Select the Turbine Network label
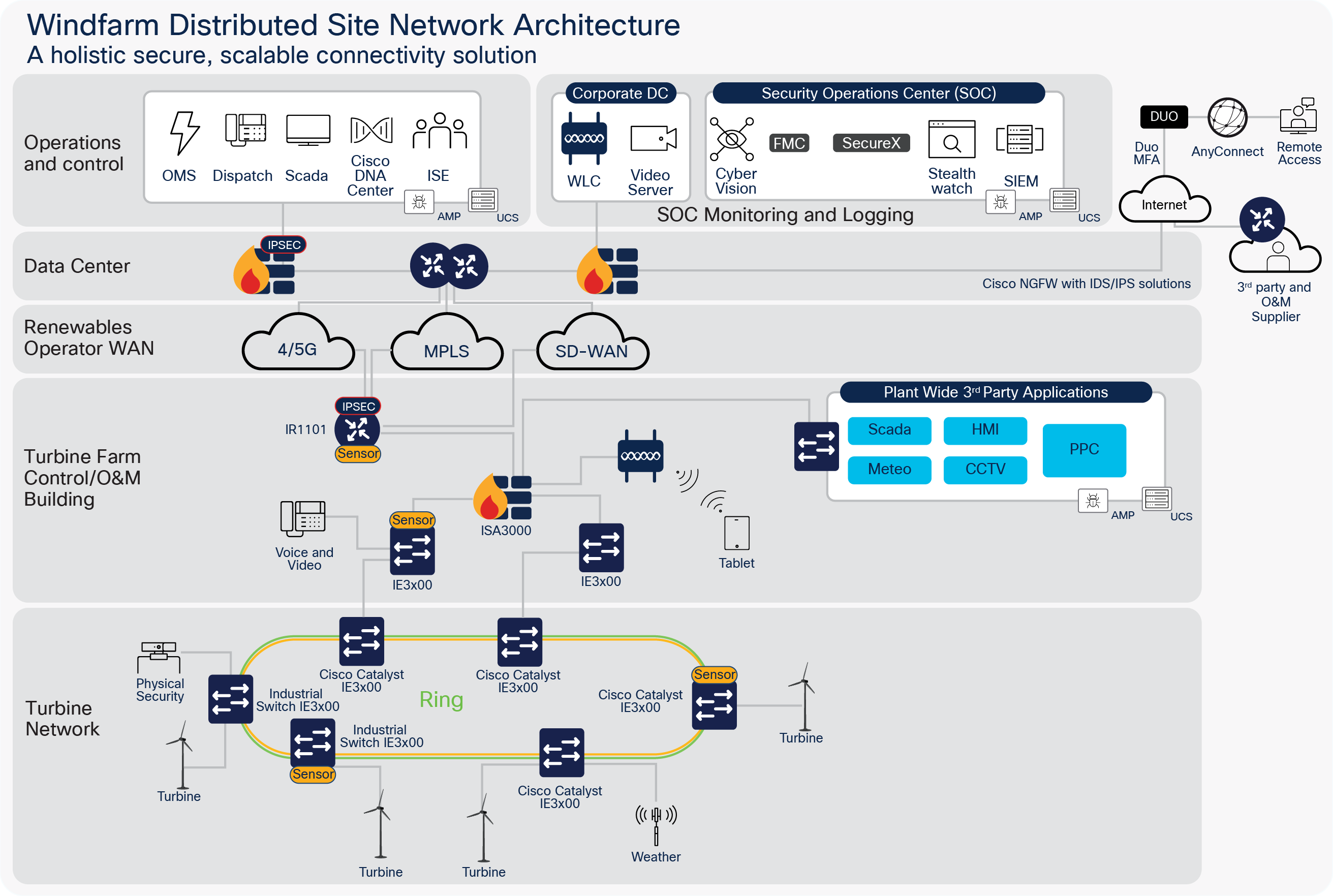Image resolution: width=1333 pixels, height=896 pixels. [63, 718]
